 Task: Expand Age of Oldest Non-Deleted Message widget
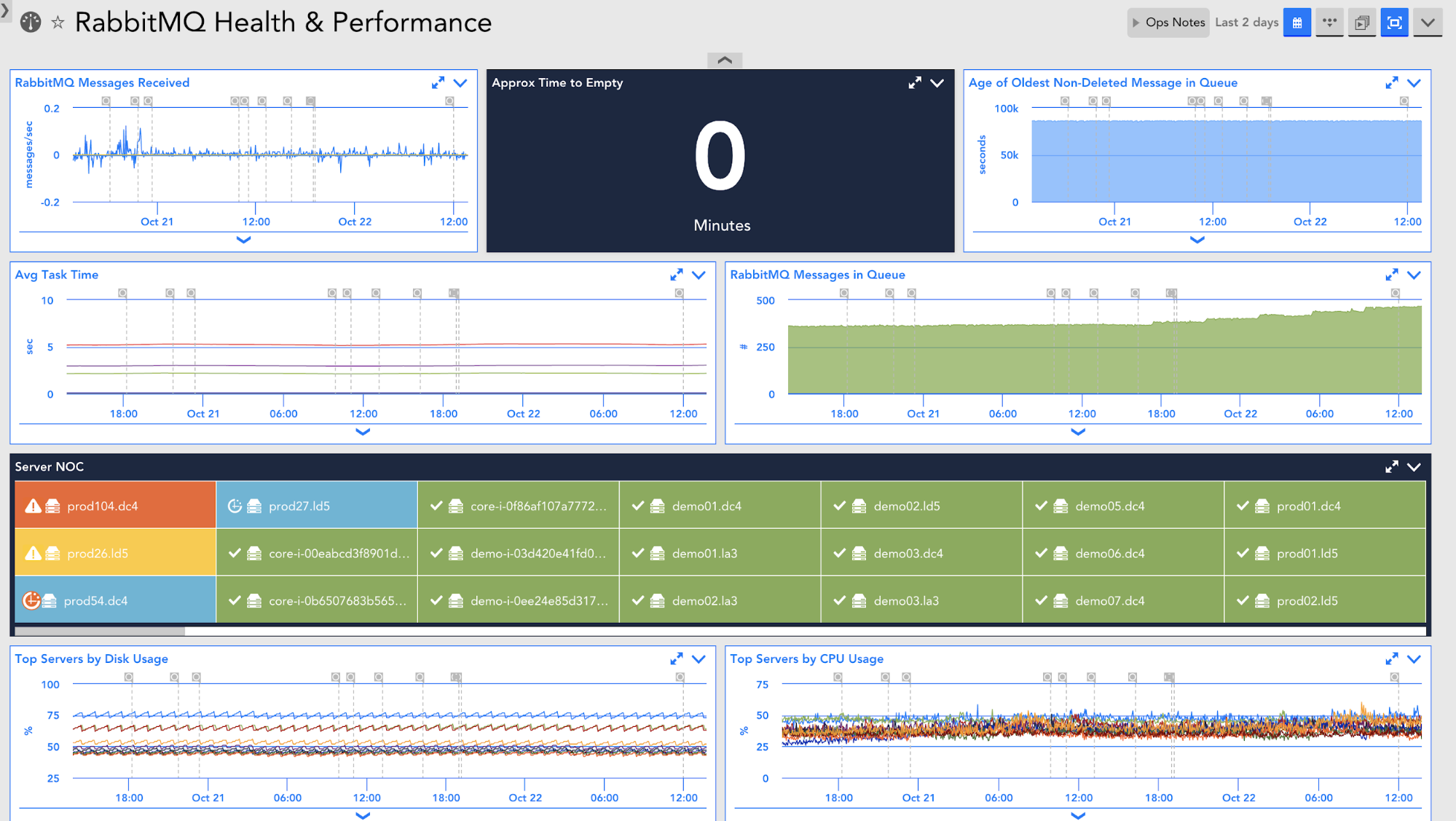point(1392,83)
